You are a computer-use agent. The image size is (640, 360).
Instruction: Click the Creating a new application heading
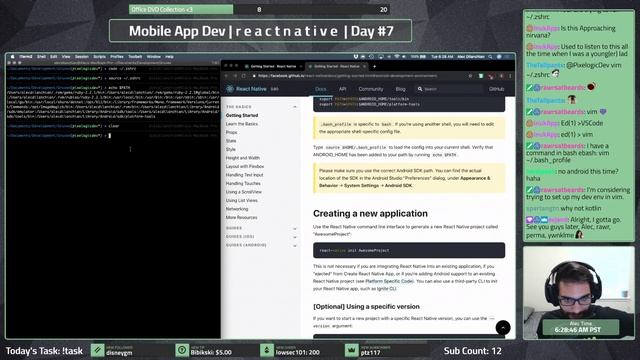tap(370, 213)
